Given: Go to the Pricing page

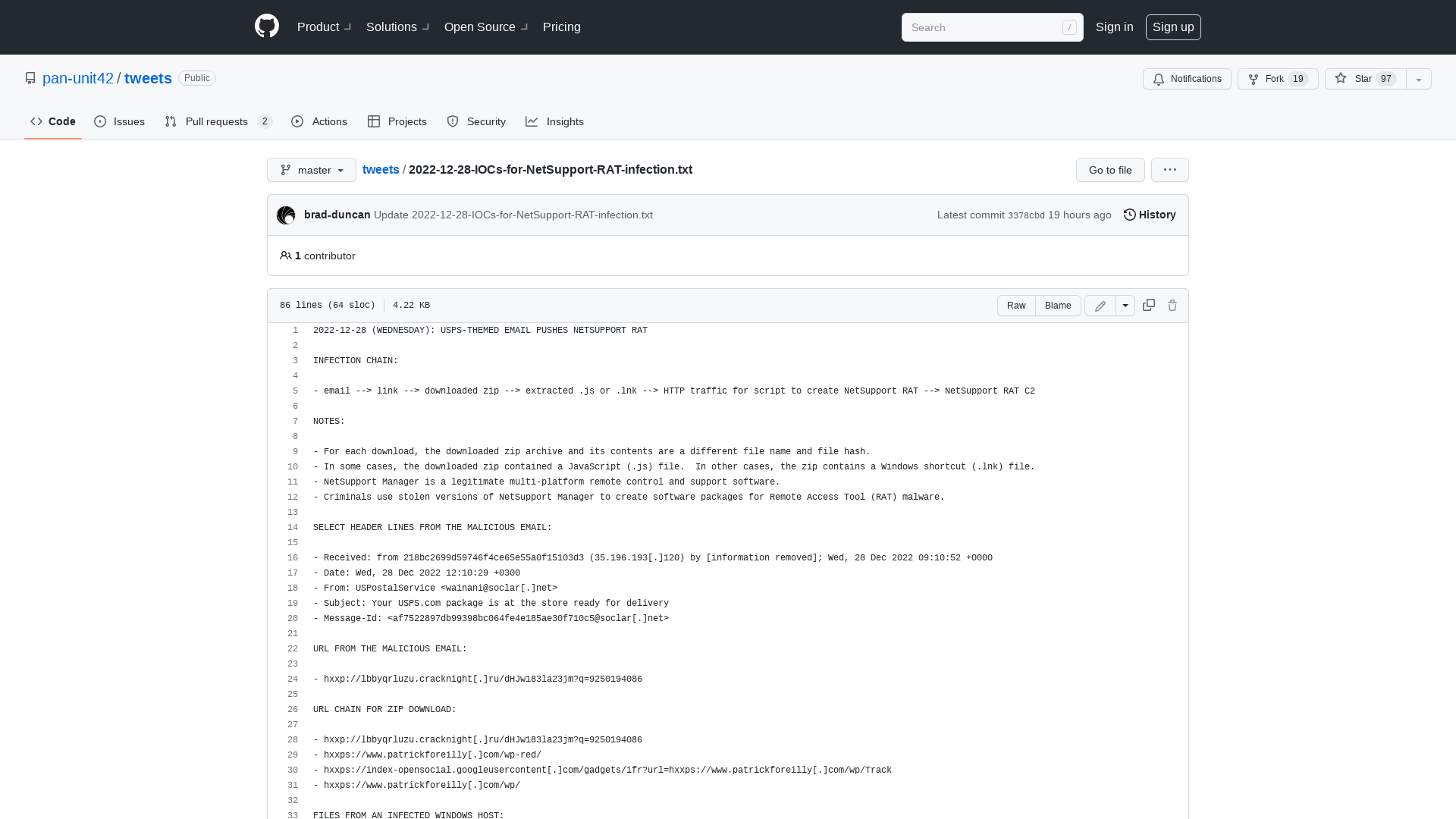Looking at the screenshot, I should (x=562, y=27).
